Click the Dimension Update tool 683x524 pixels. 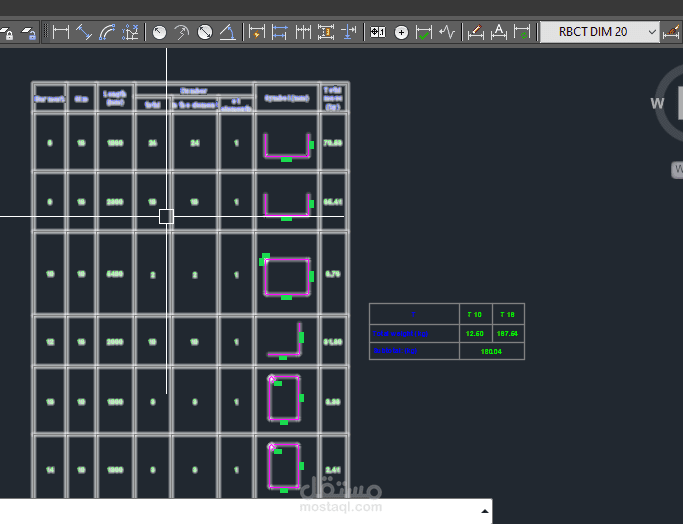point(522,32)
